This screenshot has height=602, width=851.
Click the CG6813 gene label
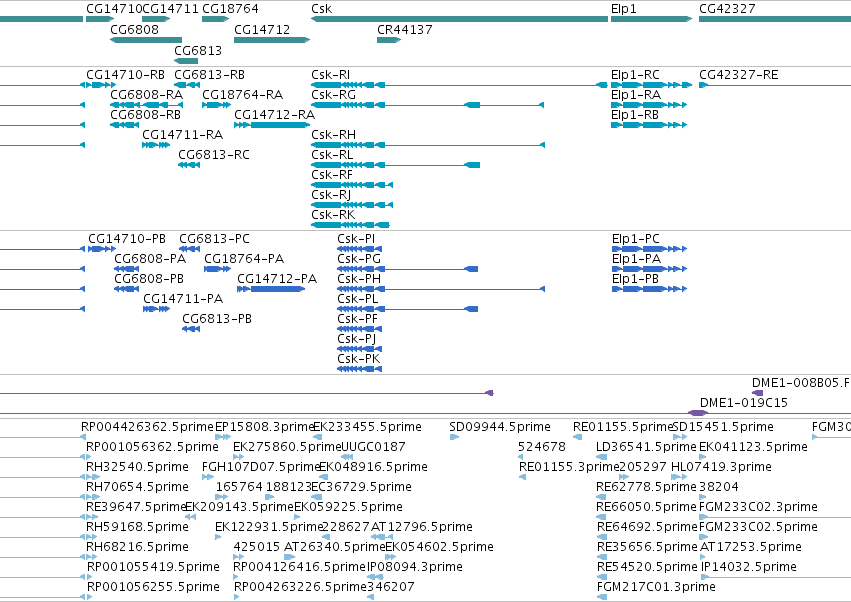pos(198,50)
